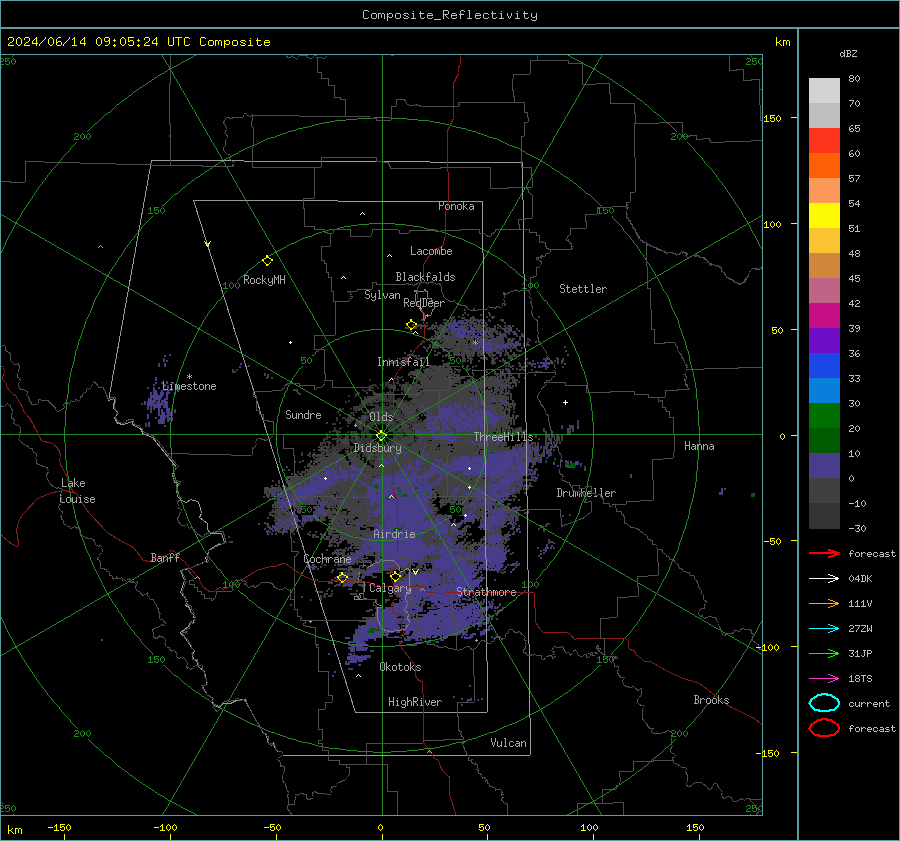Click the Sundre town label
This screenshot has width=900, height=841.
(303, 414)
